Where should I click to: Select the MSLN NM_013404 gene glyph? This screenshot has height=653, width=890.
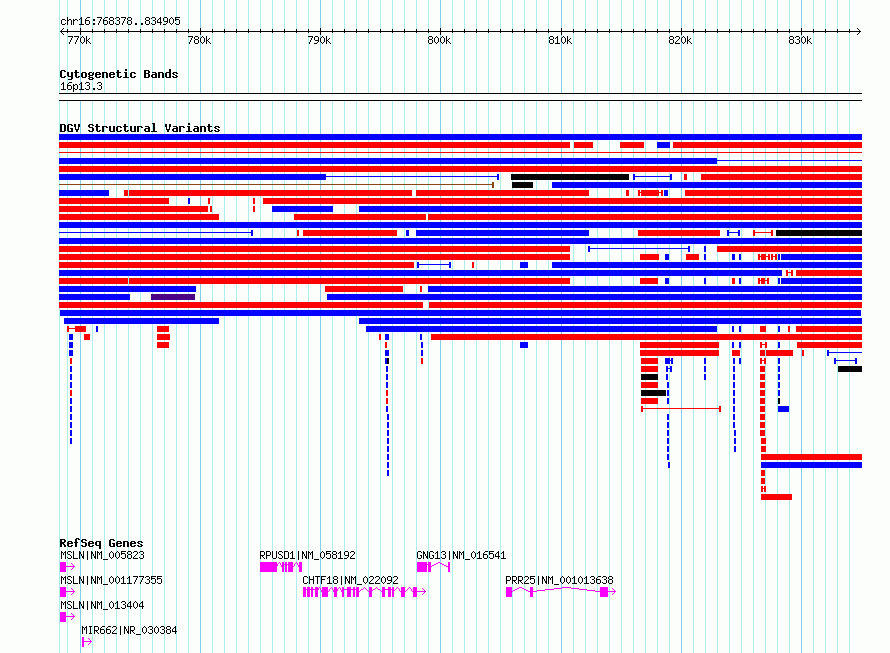pos(67,617)
